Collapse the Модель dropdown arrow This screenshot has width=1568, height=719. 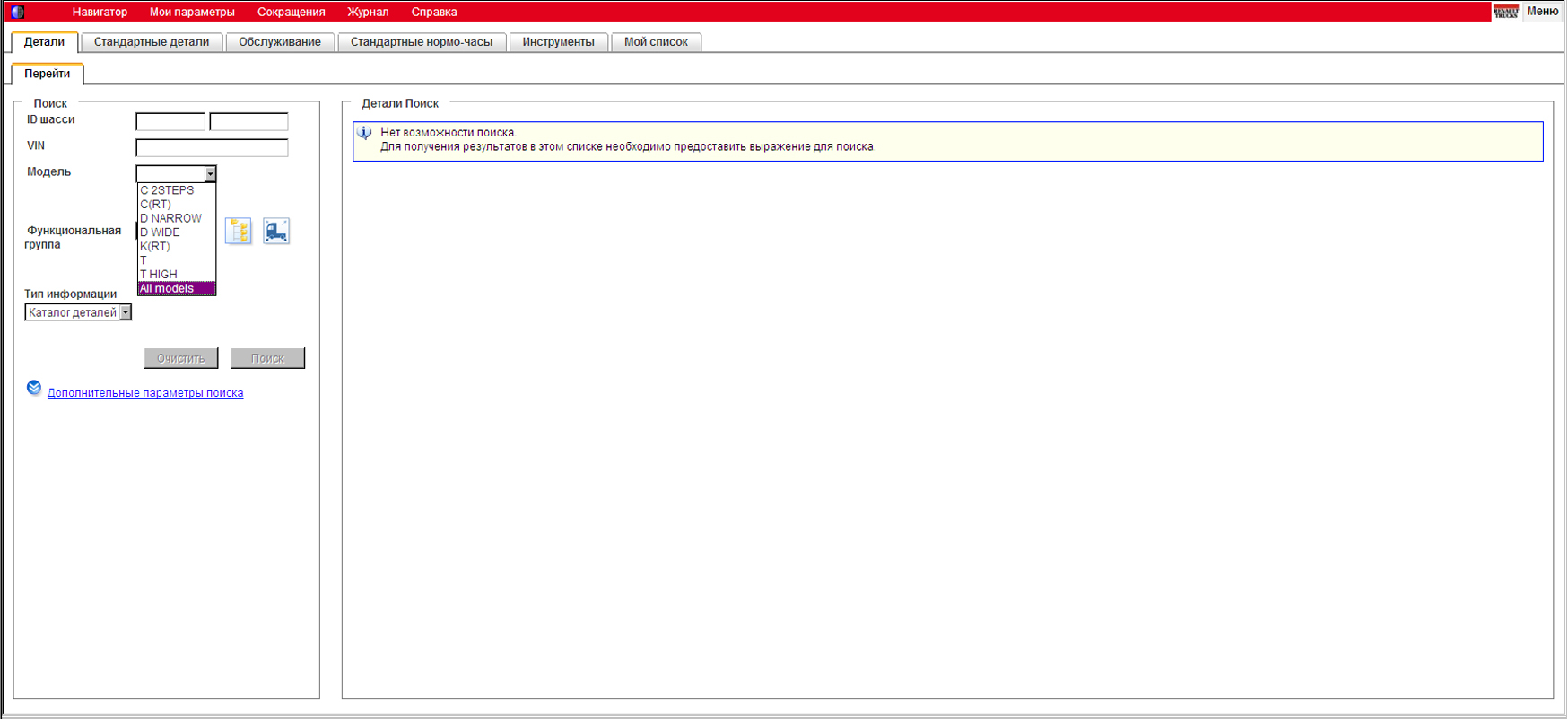(210, 174)
